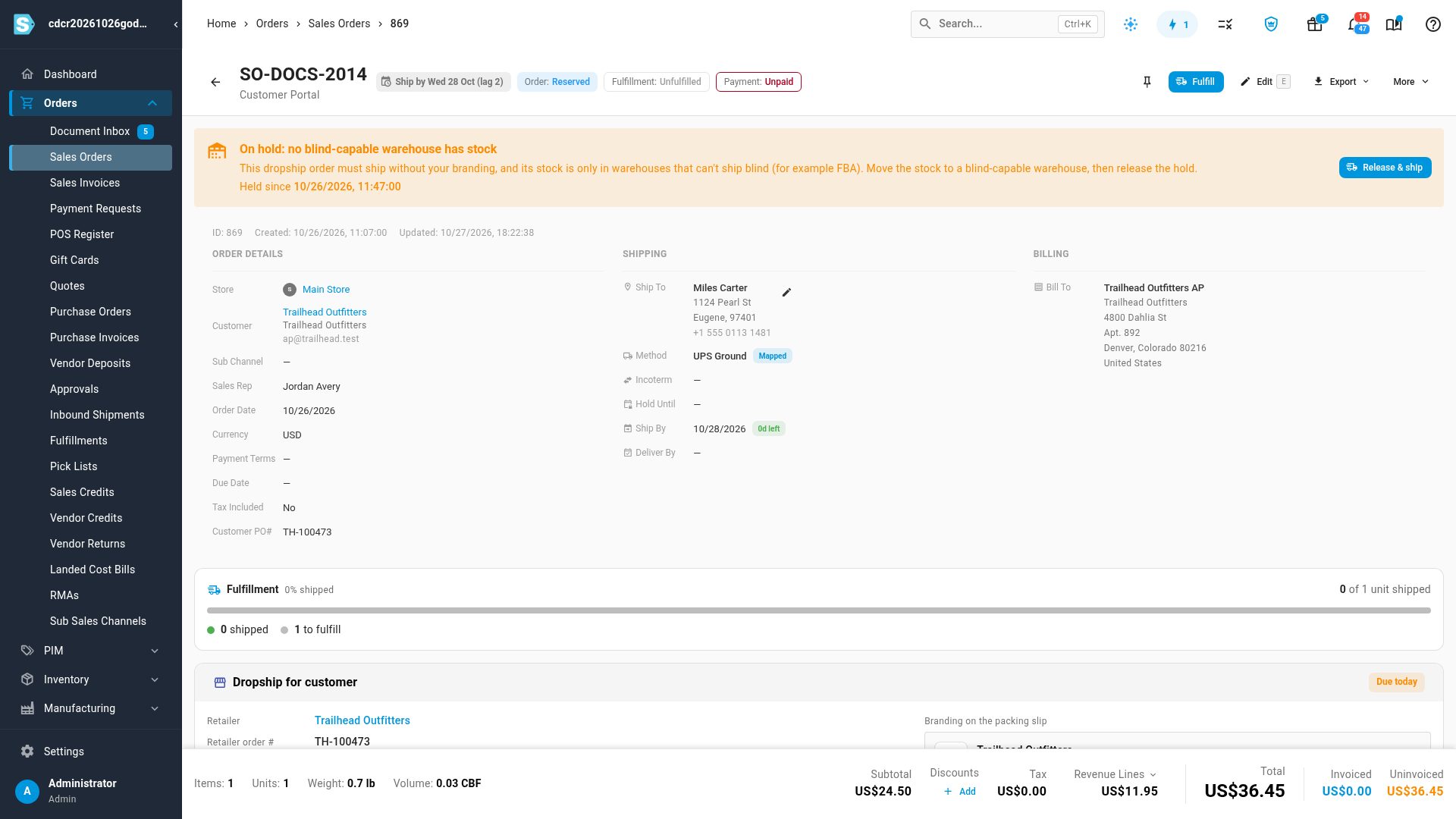1456x819 pixels.
Task: Open the notifications bell
Action: click(x=1356, y=24)
